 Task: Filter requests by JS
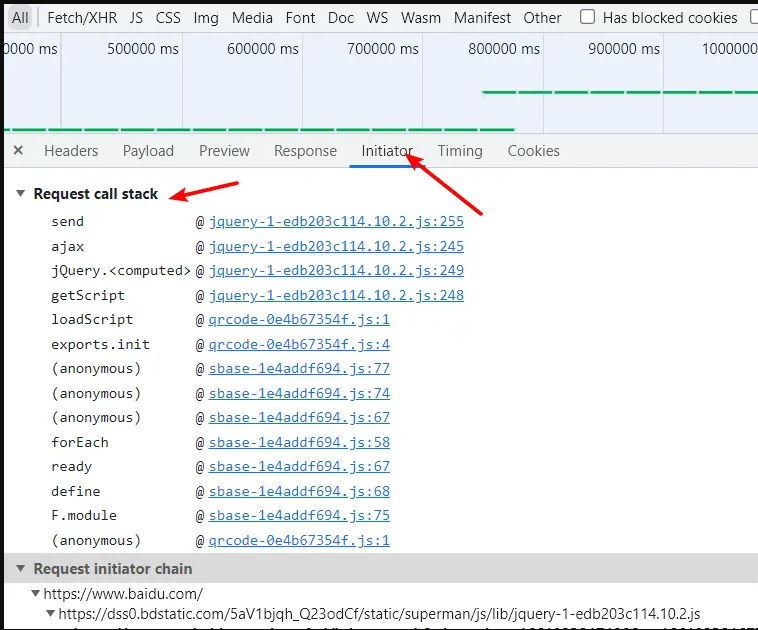136,18
